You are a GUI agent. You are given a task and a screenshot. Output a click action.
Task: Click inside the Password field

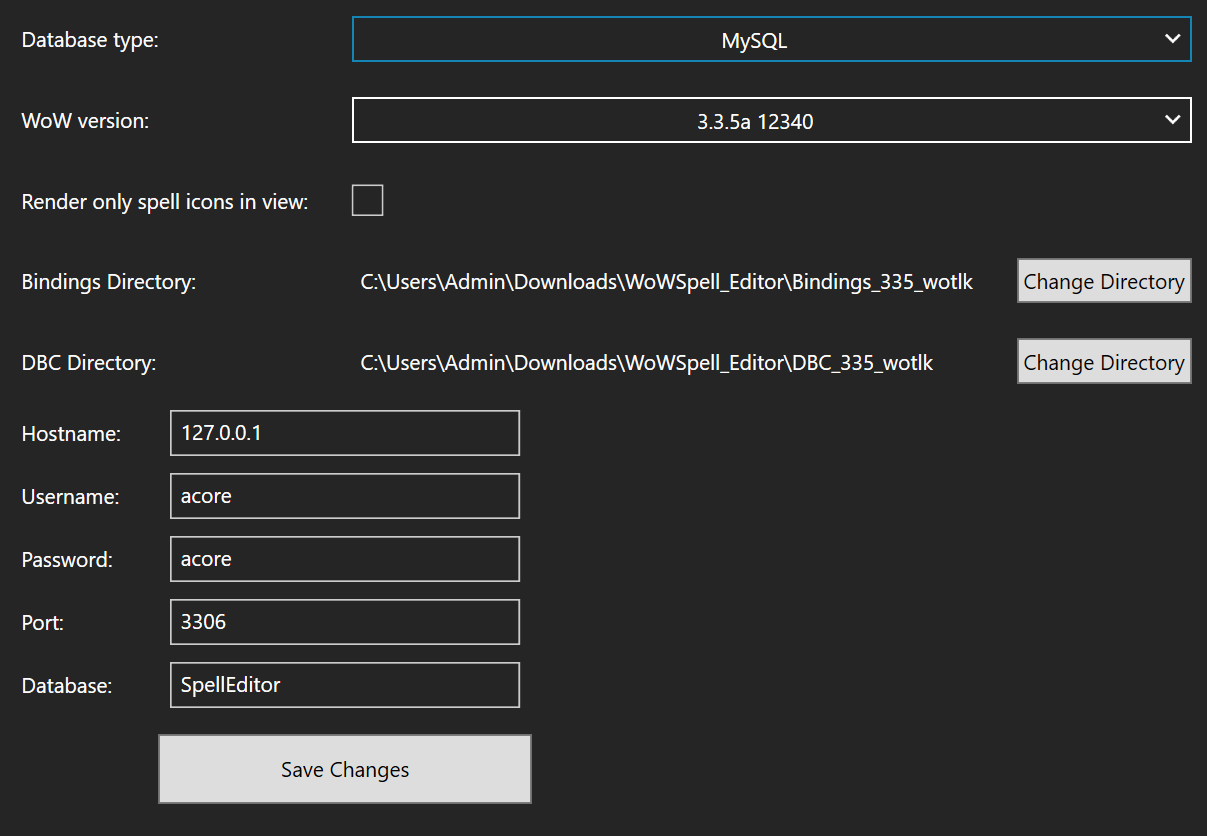344,558
